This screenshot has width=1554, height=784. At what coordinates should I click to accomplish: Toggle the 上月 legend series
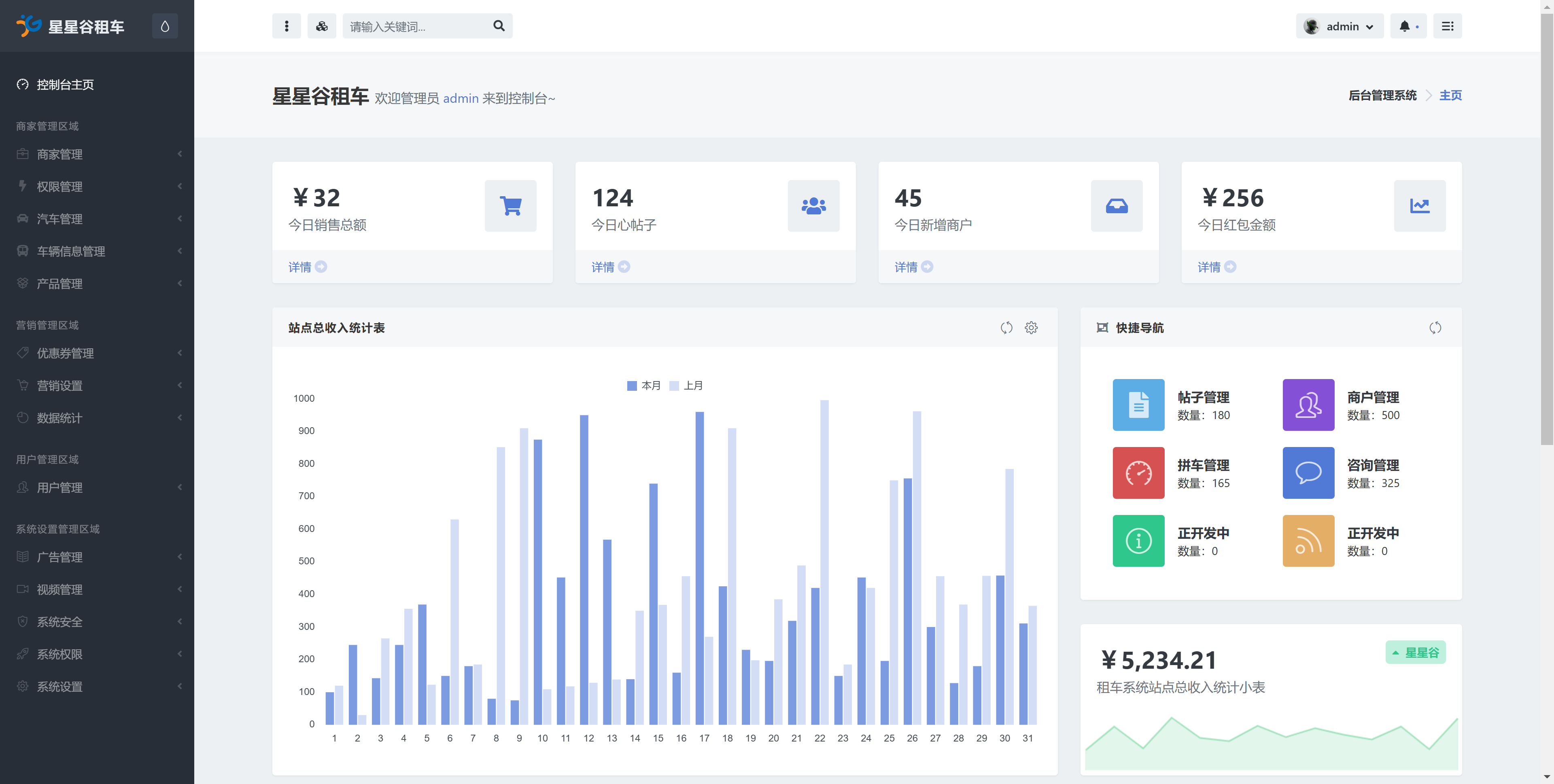(686, 386)
